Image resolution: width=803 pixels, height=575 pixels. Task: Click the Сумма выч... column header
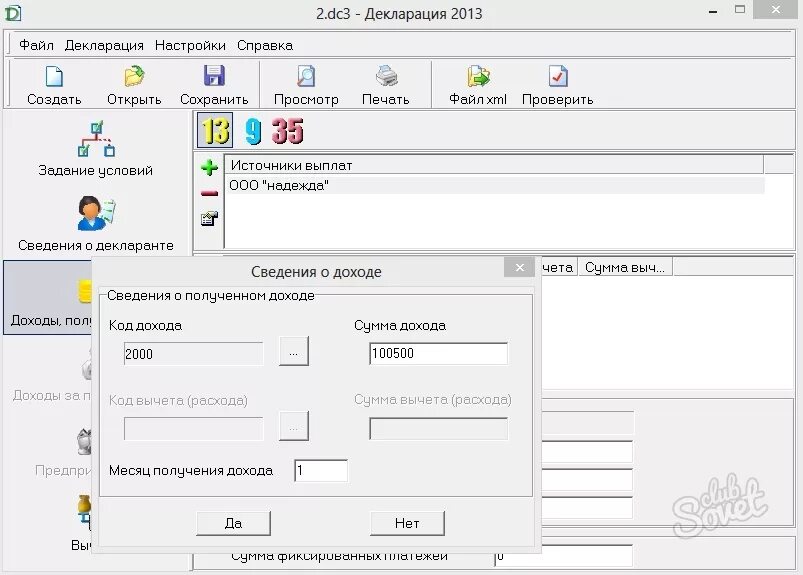click(x=625, y=267)
